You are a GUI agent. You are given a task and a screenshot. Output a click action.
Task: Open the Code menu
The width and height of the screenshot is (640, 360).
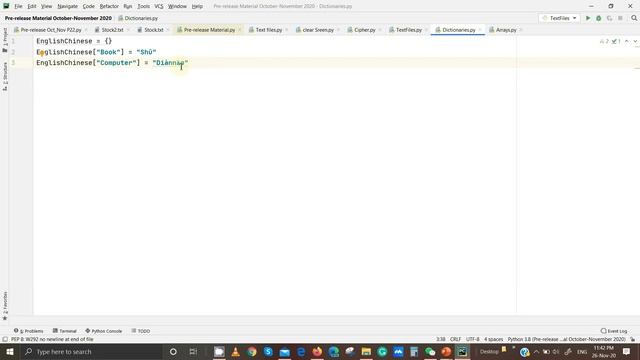(x=89, y=6)
